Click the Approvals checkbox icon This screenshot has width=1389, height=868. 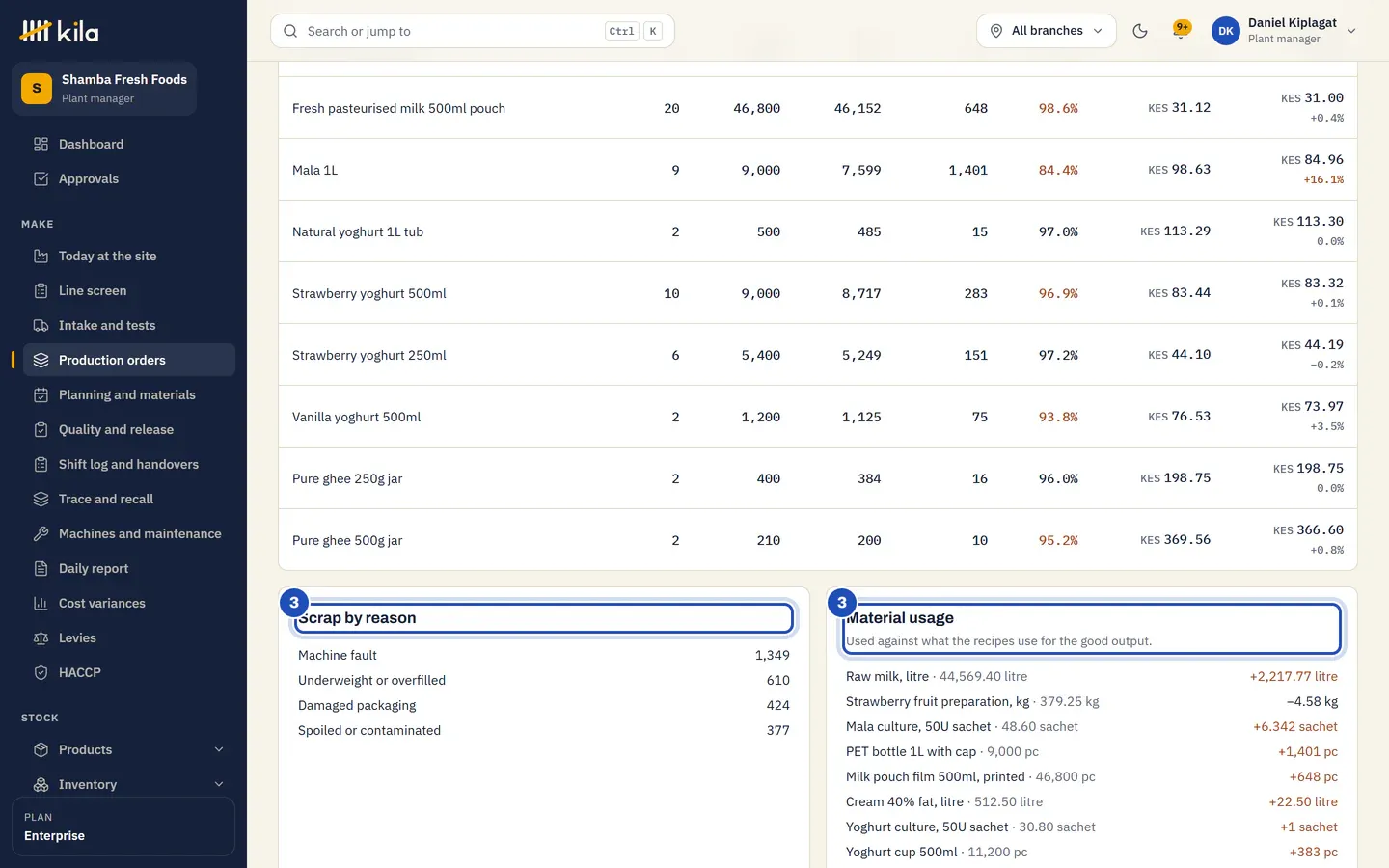[x=41, y=179]
